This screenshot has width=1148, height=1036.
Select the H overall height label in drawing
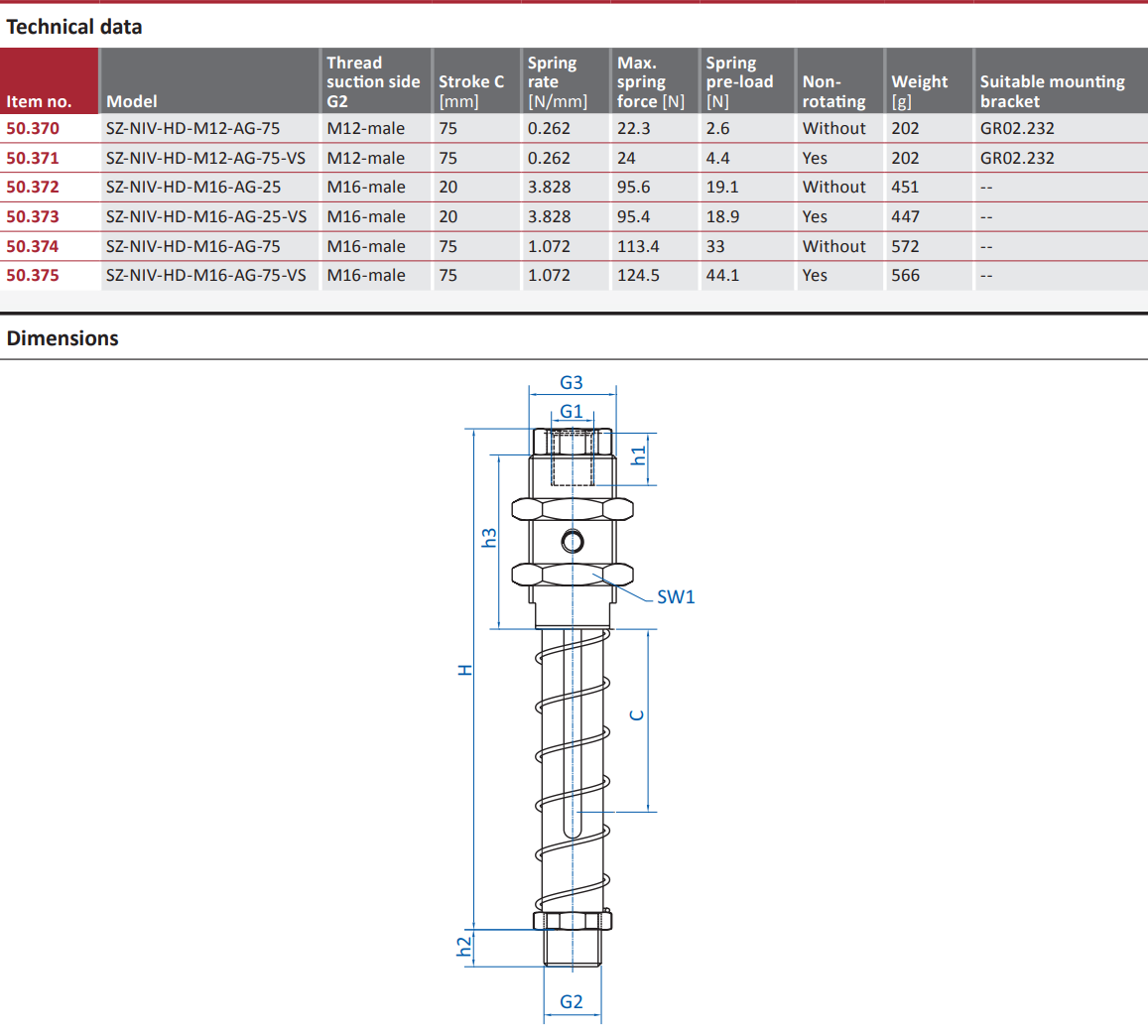(x=465, y=670)
